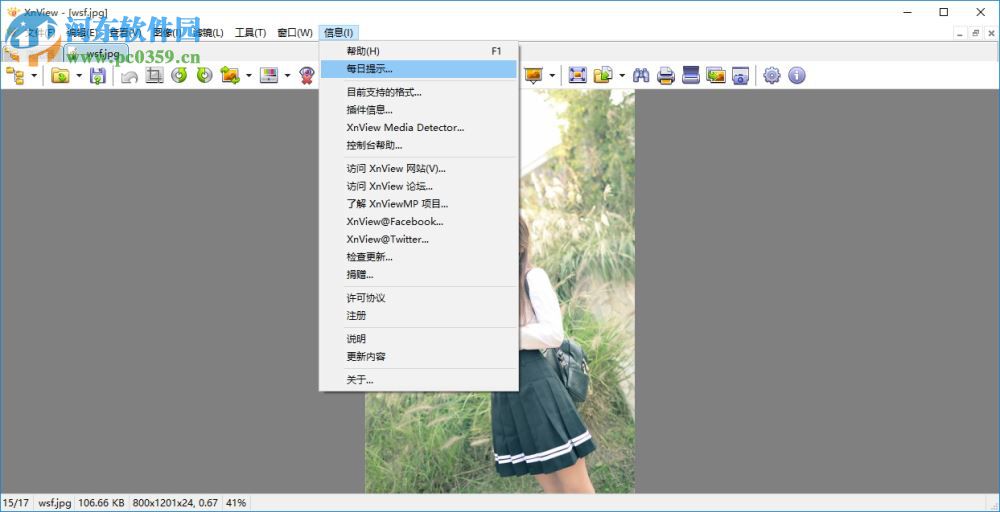
Task: Select the wsf.jpg tab
Action: (96, 53)
